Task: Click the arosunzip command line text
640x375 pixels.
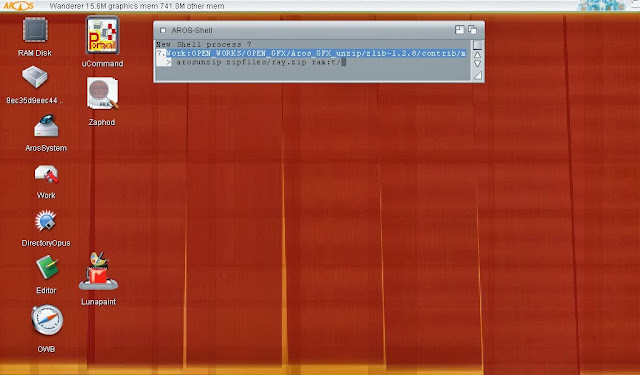Action: (258, 62)
